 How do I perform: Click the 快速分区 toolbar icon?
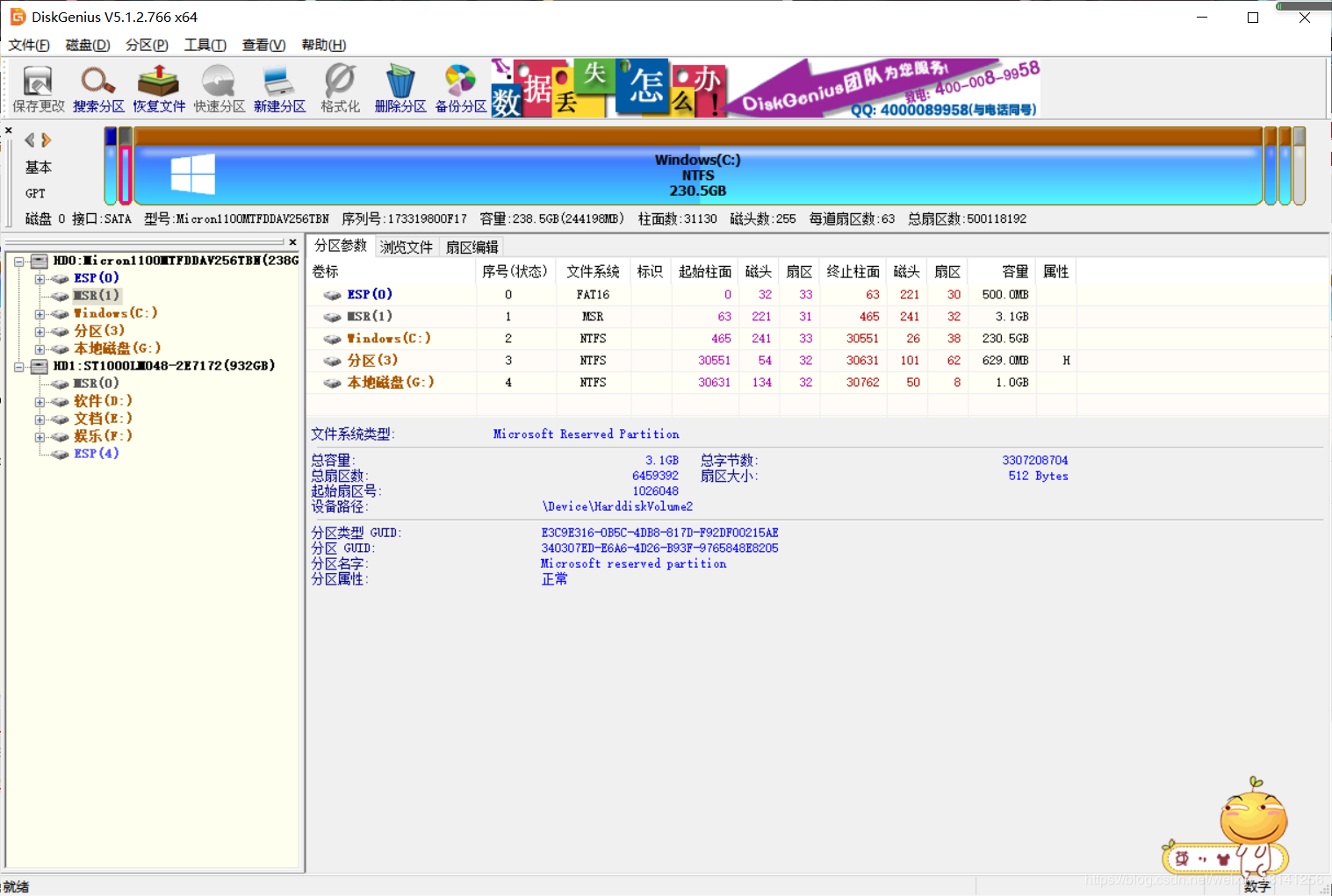[219, 89]
